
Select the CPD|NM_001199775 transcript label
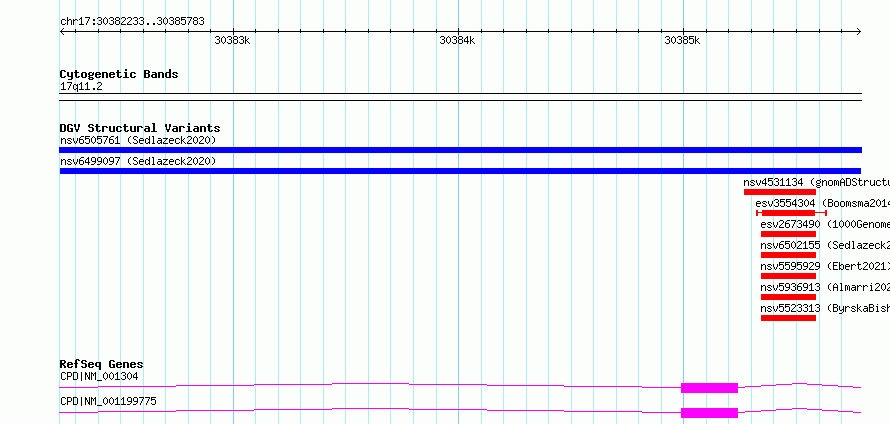pos(108,402)
